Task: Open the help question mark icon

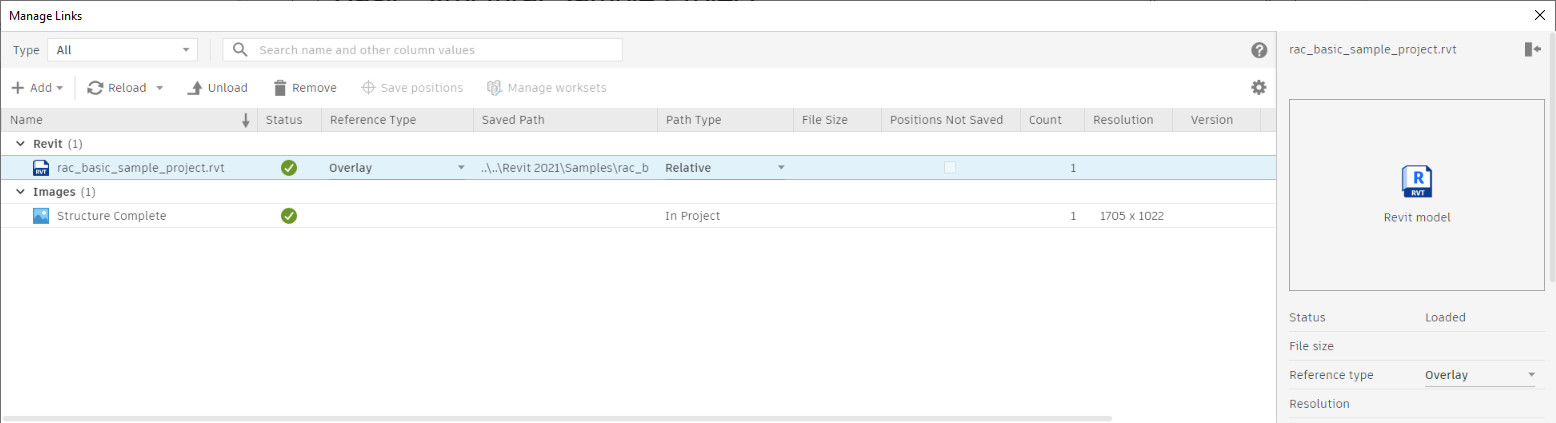Action: point(1259,50)
